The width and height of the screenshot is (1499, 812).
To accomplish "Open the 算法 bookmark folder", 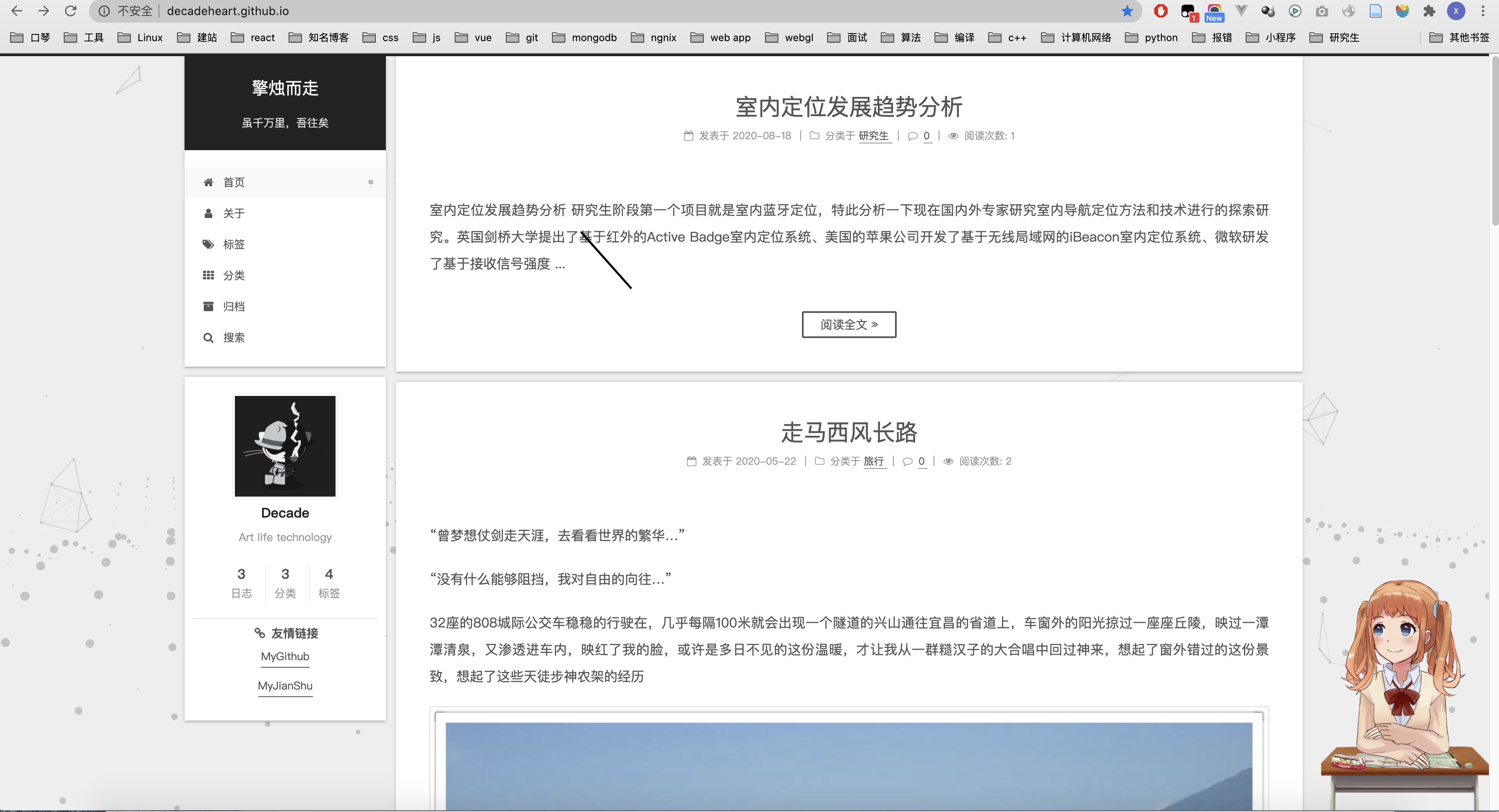I will click(x=901, y=37).
